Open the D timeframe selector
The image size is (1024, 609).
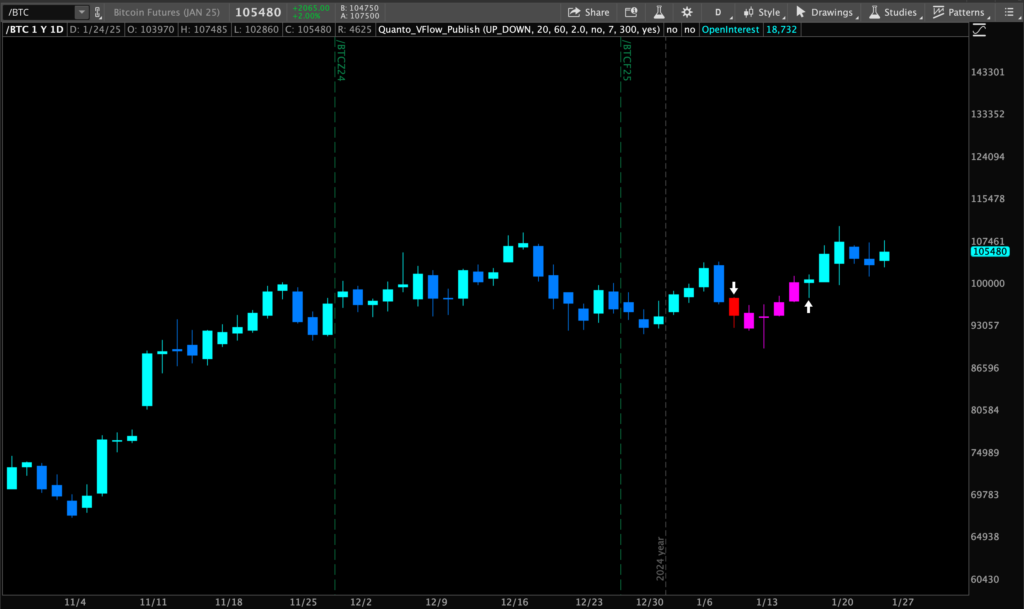717,12
